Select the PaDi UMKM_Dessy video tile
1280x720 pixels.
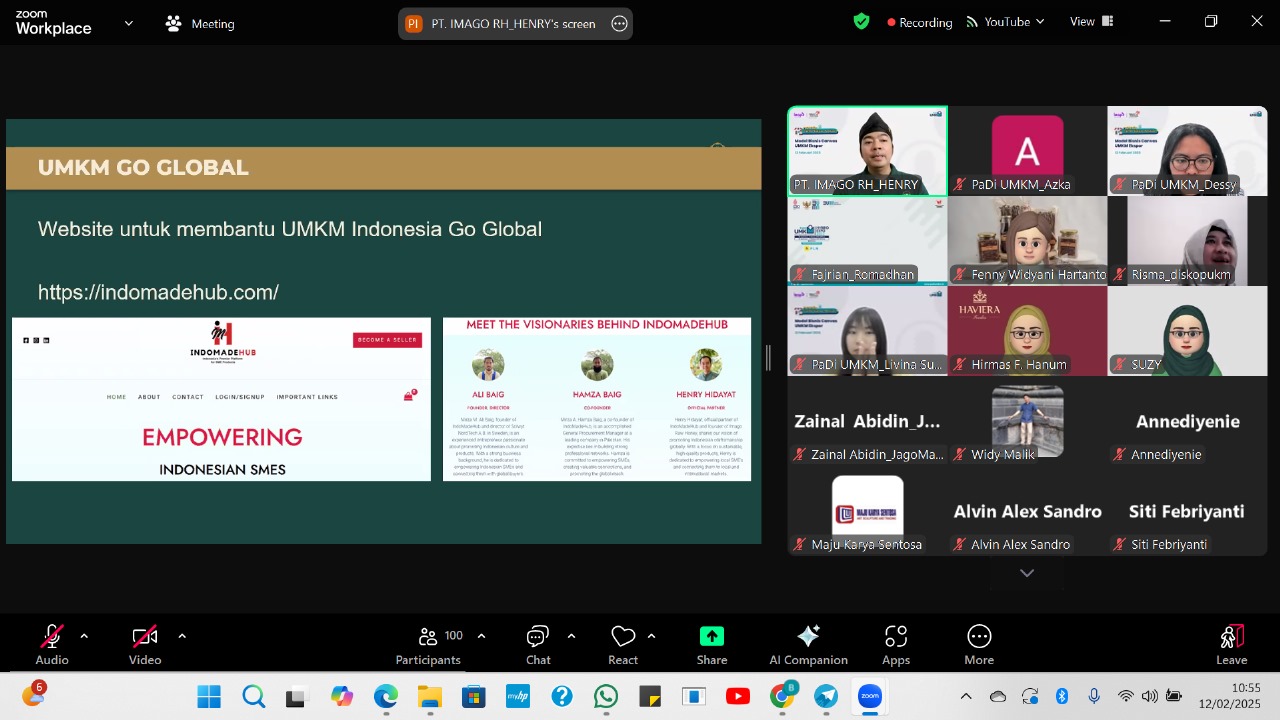(x=1187, y=151)
